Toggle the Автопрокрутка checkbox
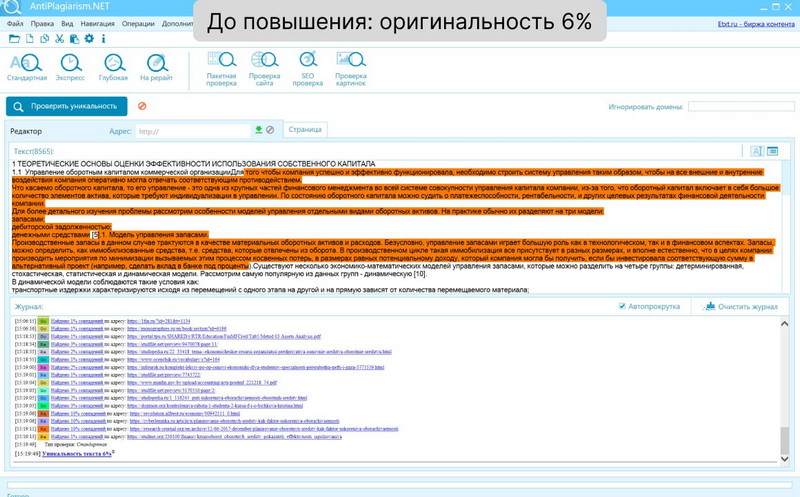This screenshot has height=497, width=800. coord(622,306)
